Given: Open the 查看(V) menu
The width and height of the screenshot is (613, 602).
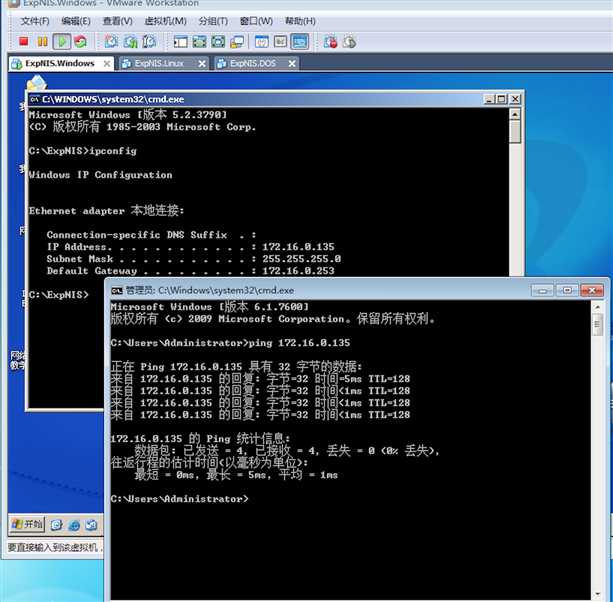Looking at the screenshot, I should click(x=117, y=21).
